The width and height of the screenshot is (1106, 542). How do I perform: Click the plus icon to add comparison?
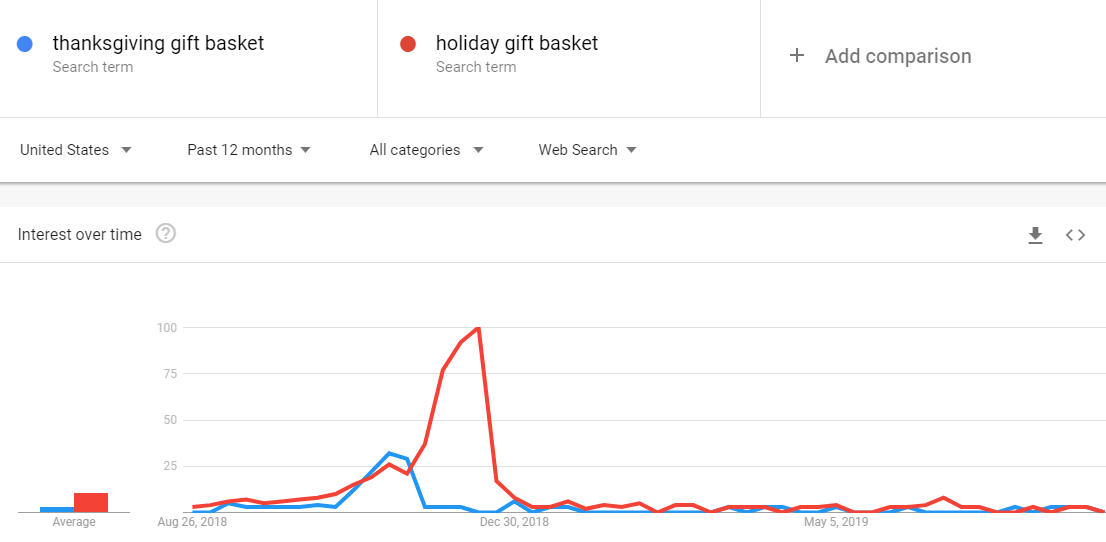click(797, 56)
